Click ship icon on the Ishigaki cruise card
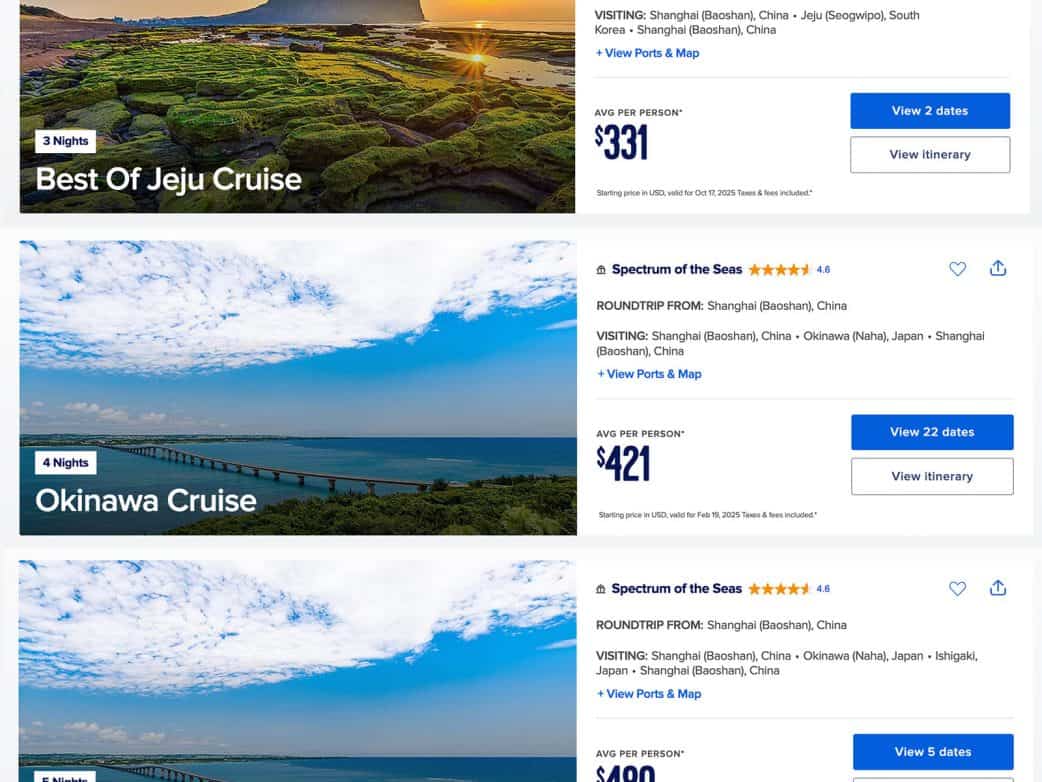The image size is (1042, 782). pos(601,590)
